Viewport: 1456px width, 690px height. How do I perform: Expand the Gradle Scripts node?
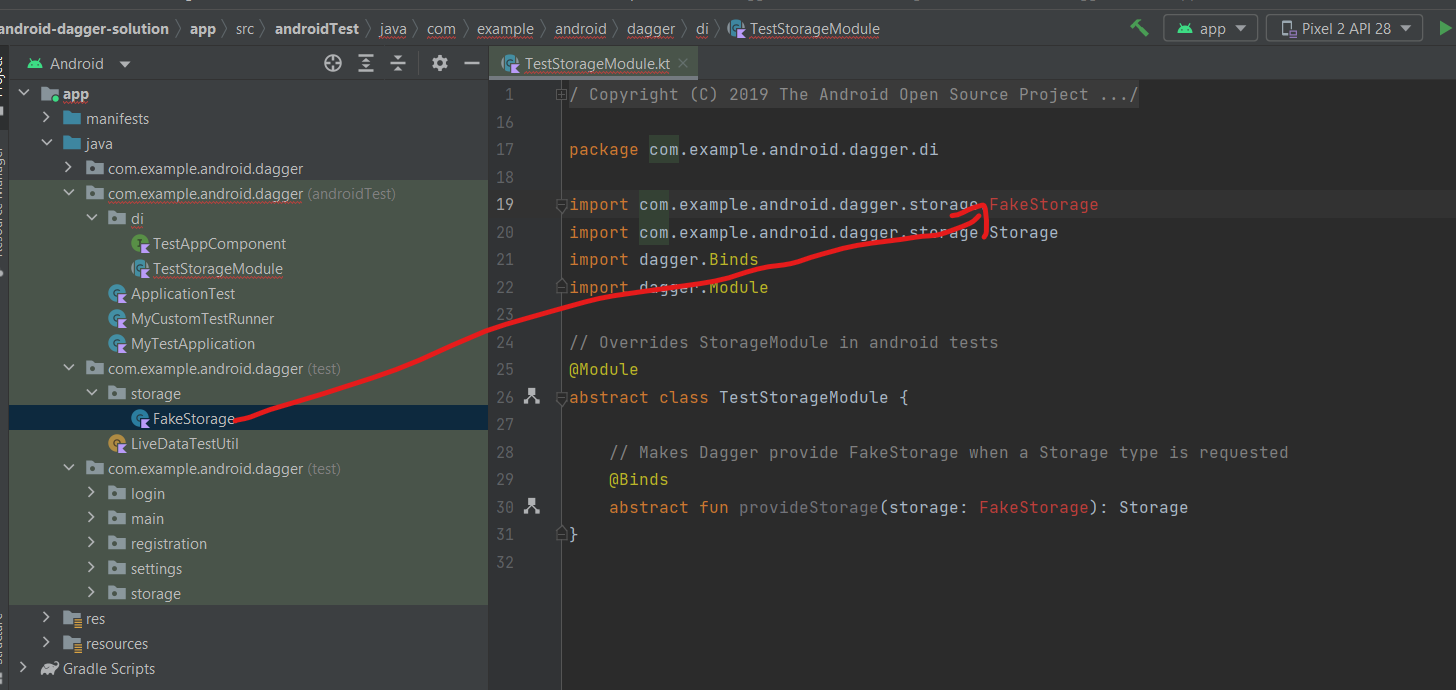coord(22,669)
